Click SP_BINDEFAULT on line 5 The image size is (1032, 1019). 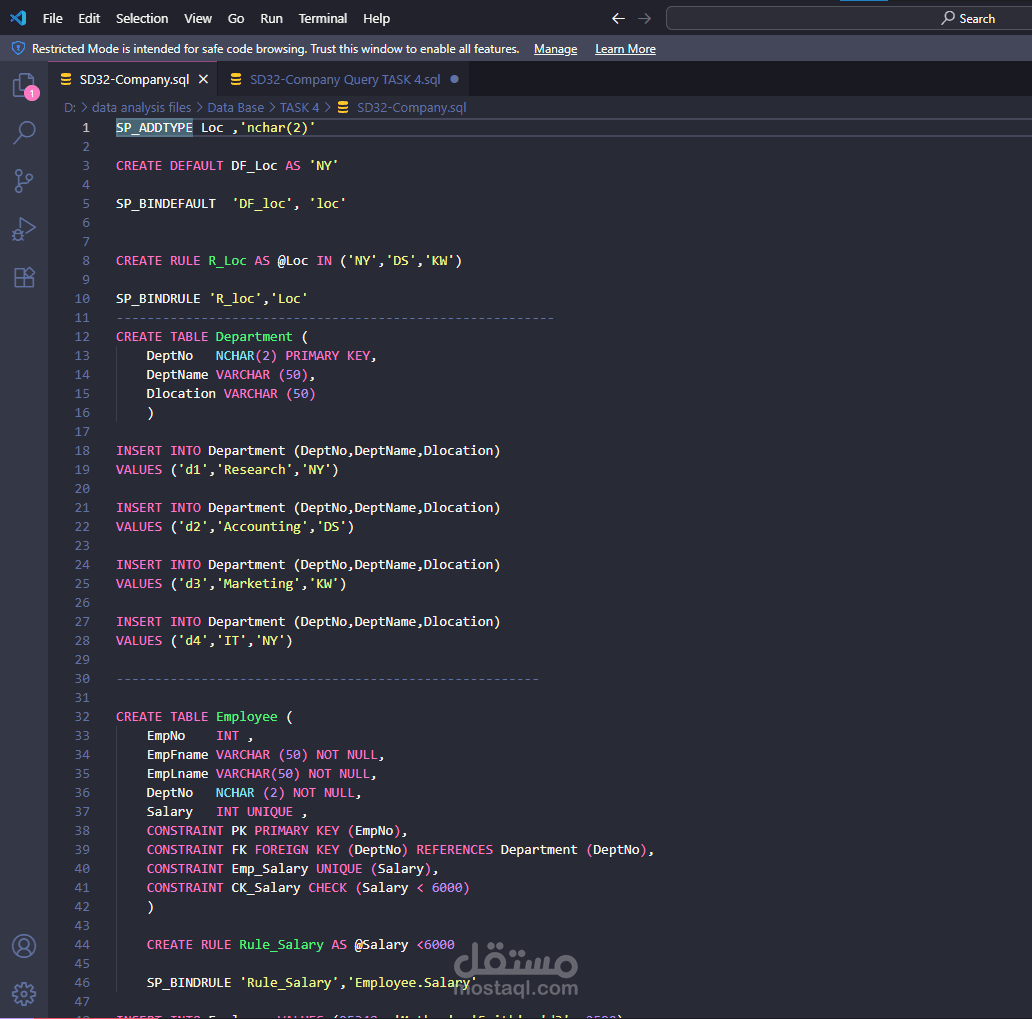[x=166, y=204]
